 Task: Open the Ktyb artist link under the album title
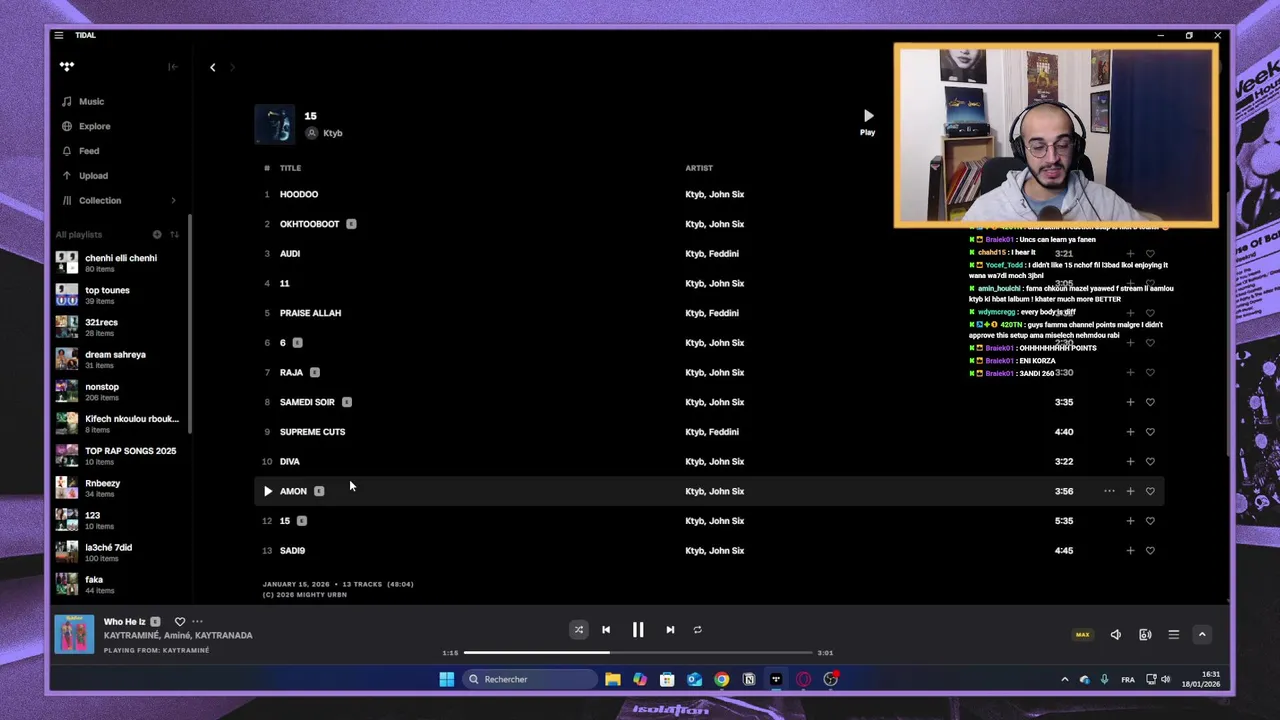pyautogui.click(x=332, y=133)
